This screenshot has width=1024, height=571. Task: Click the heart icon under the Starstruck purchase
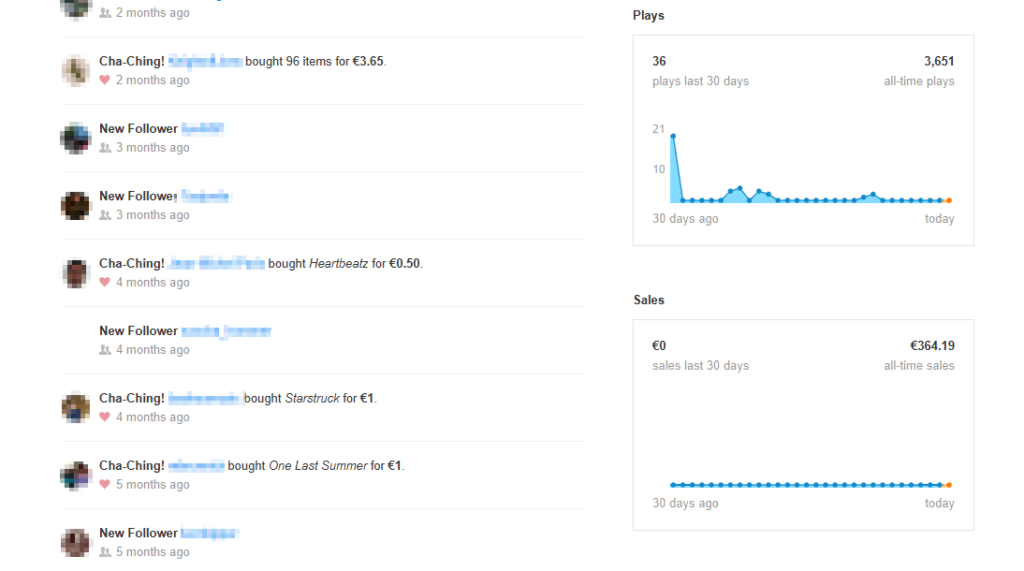point(105,417)
